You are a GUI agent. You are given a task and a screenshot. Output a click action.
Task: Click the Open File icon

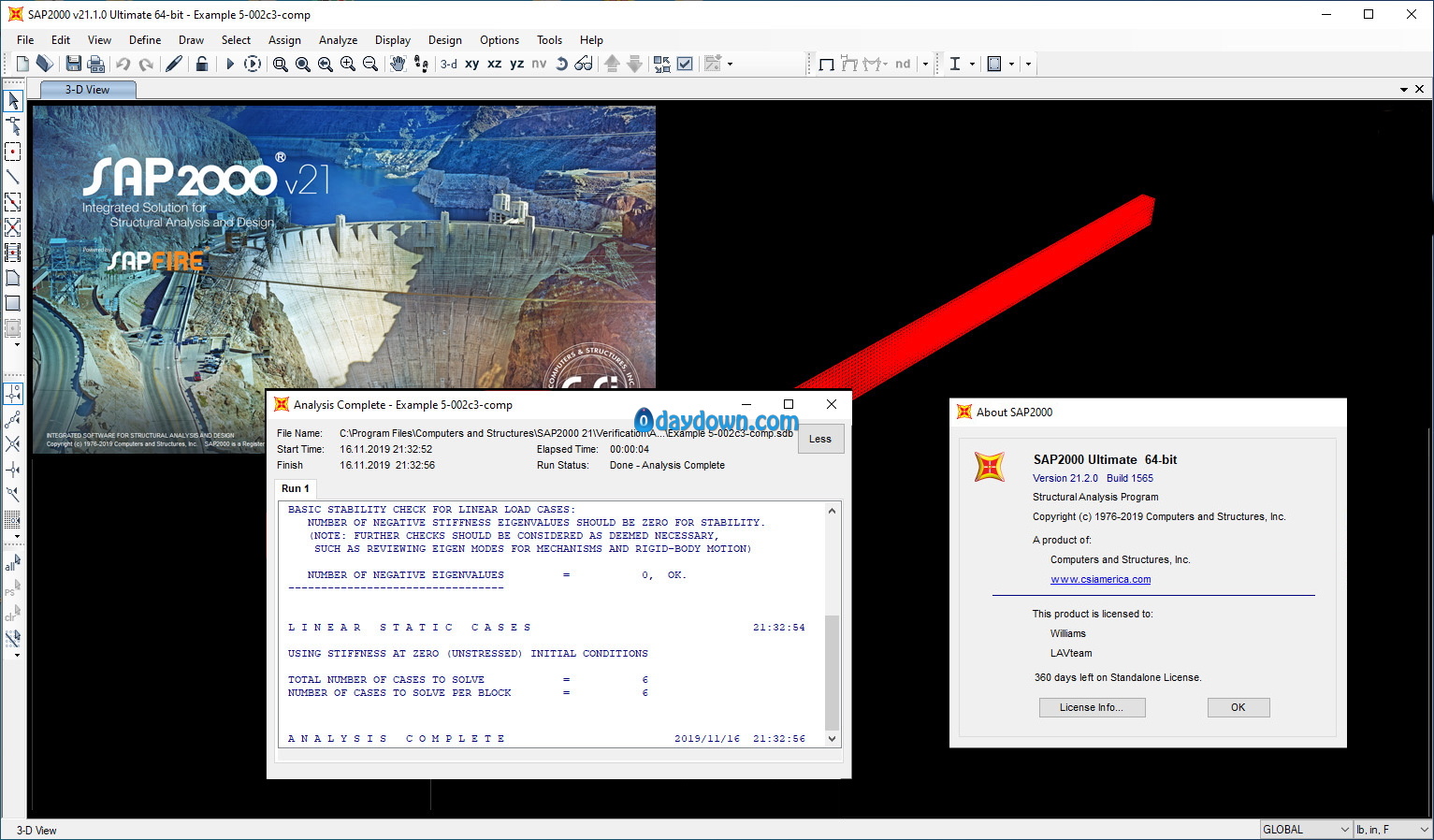click(44, 64)
